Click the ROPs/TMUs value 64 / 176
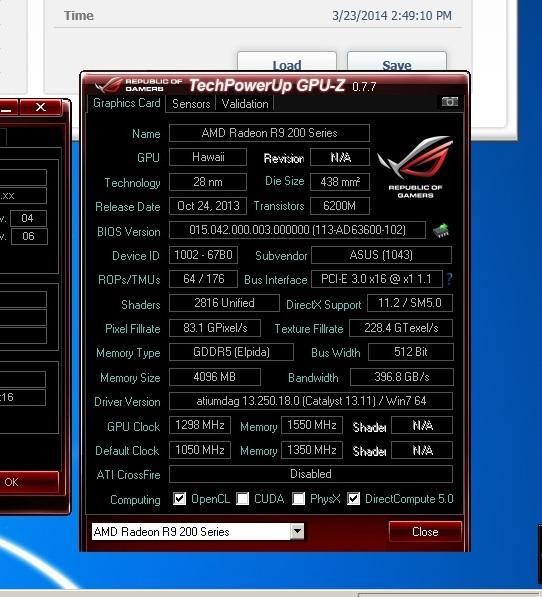The image size is (542, 597). tap(203, 279)
